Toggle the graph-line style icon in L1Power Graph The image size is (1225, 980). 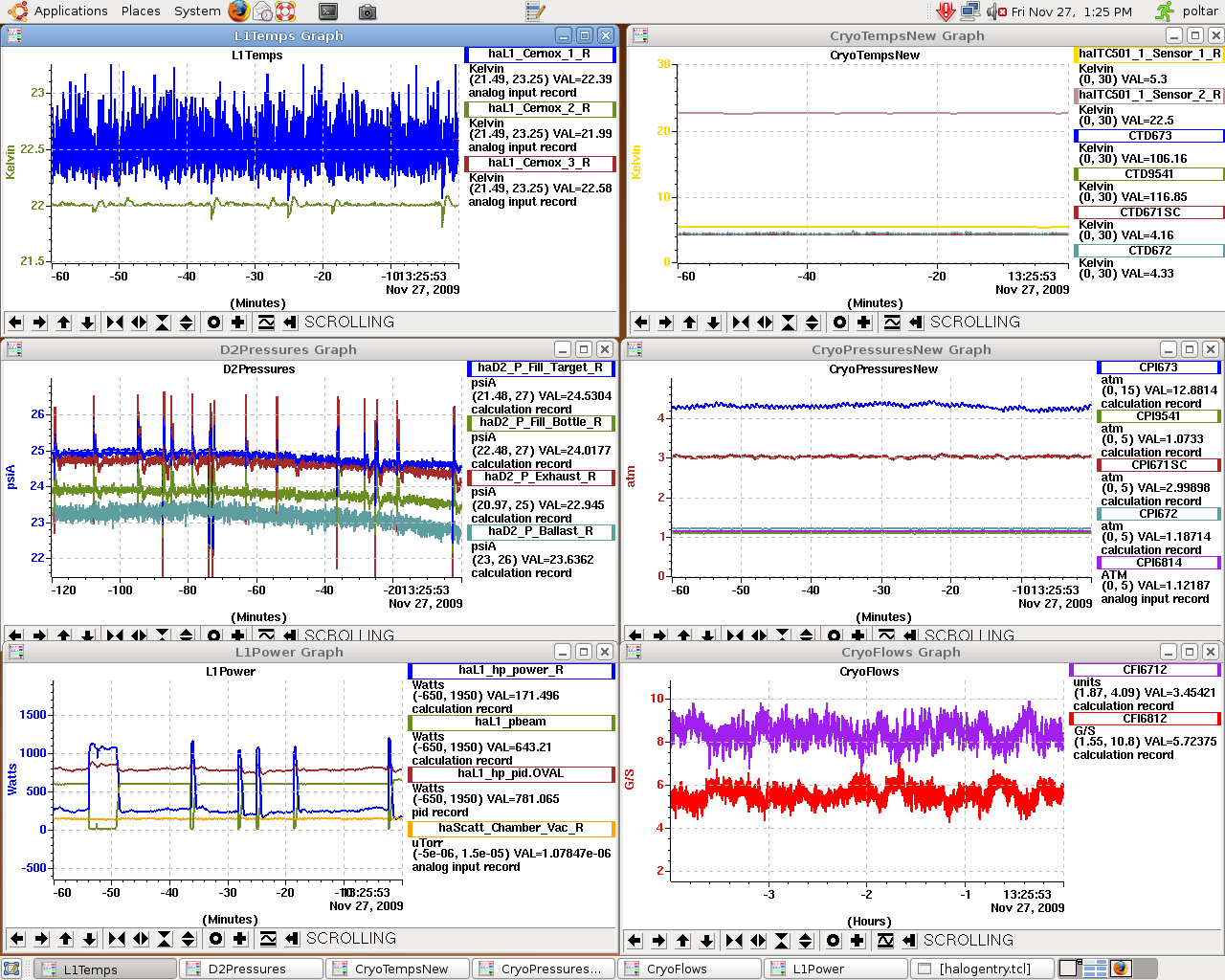(x=268, y=939)
